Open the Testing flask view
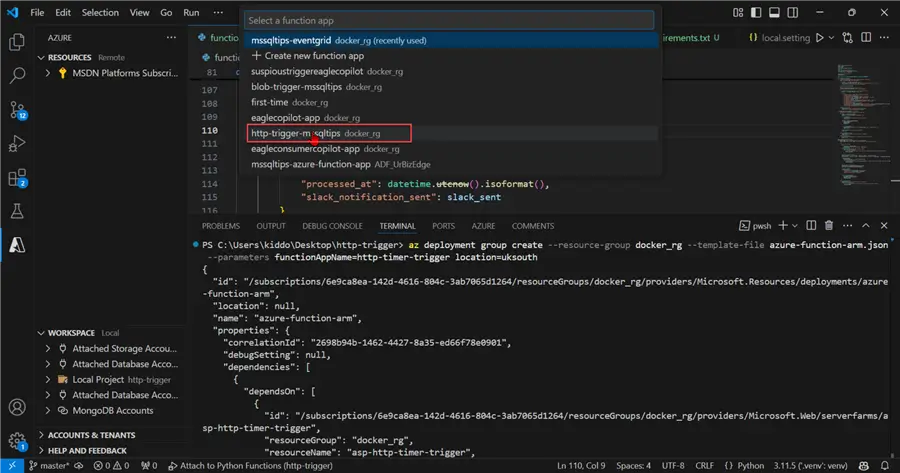 click(17, 211)
